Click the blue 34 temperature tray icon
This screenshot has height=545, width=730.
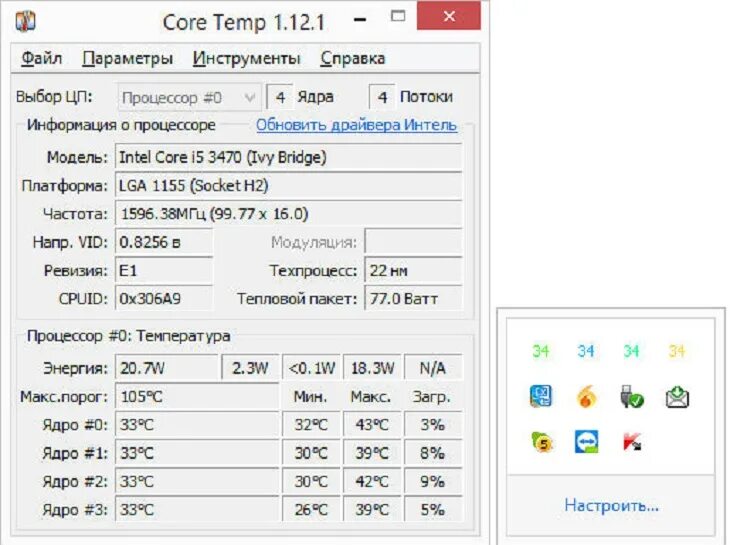tap(586, 351)
